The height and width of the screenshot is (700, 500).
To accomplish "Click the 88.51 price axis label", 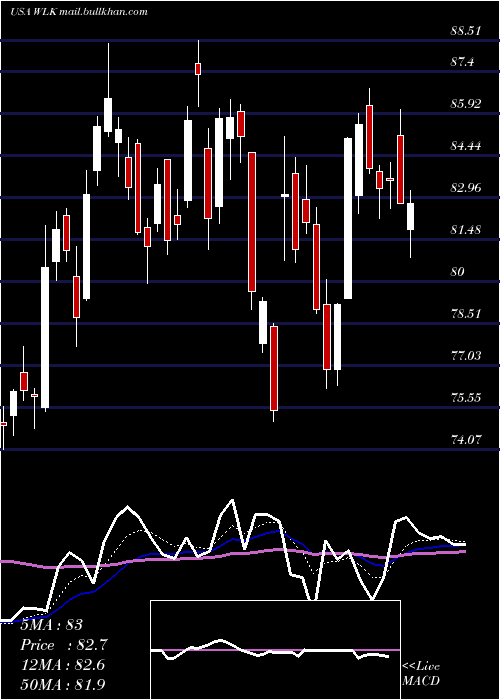I will pyautogui.click(x=465, y=31).
